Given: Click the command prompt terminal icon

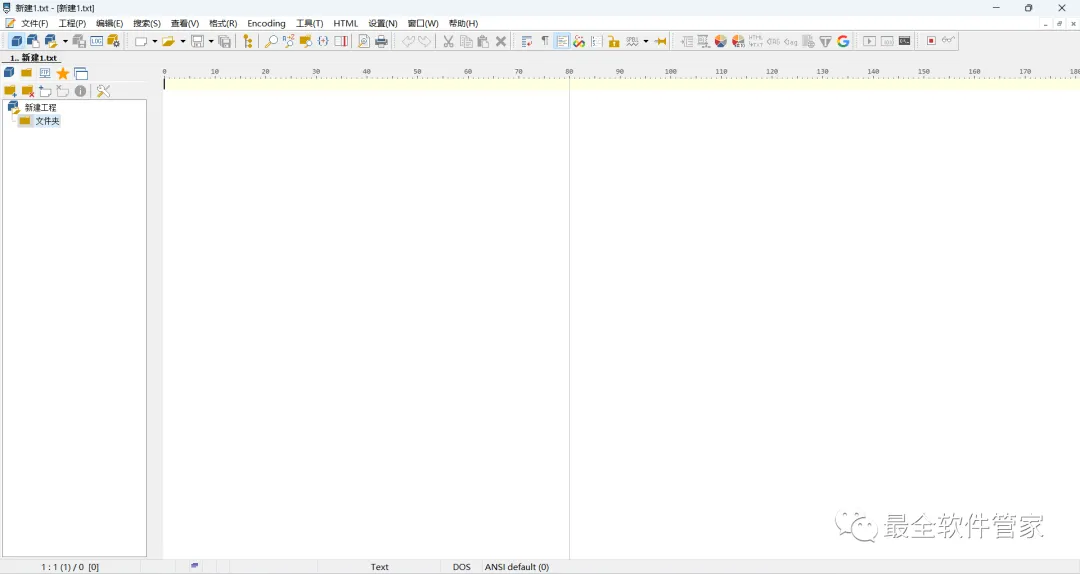Looking at the screenshot, I should (x=904, y=41).
